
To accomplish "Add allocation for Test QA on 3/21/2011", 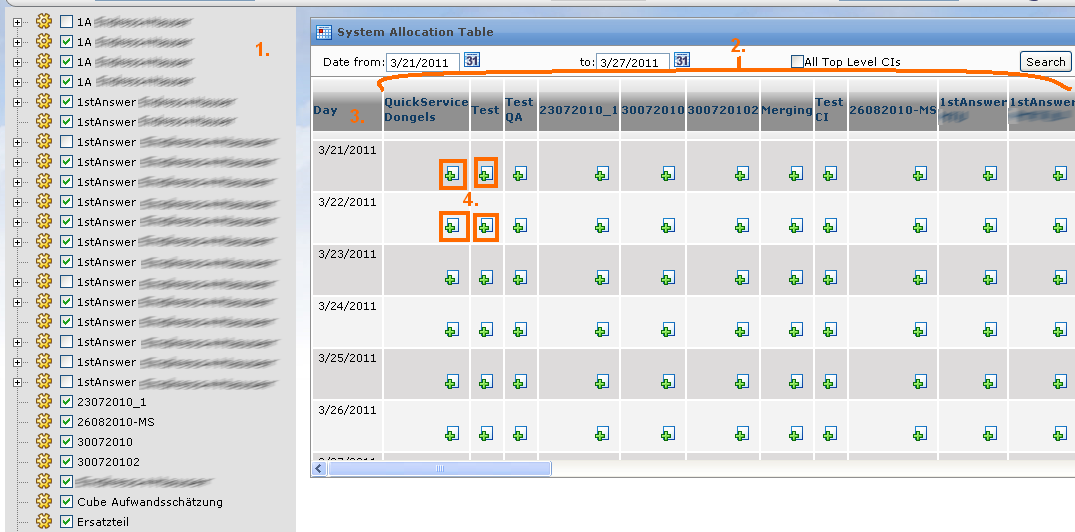I will coord(520,174).
